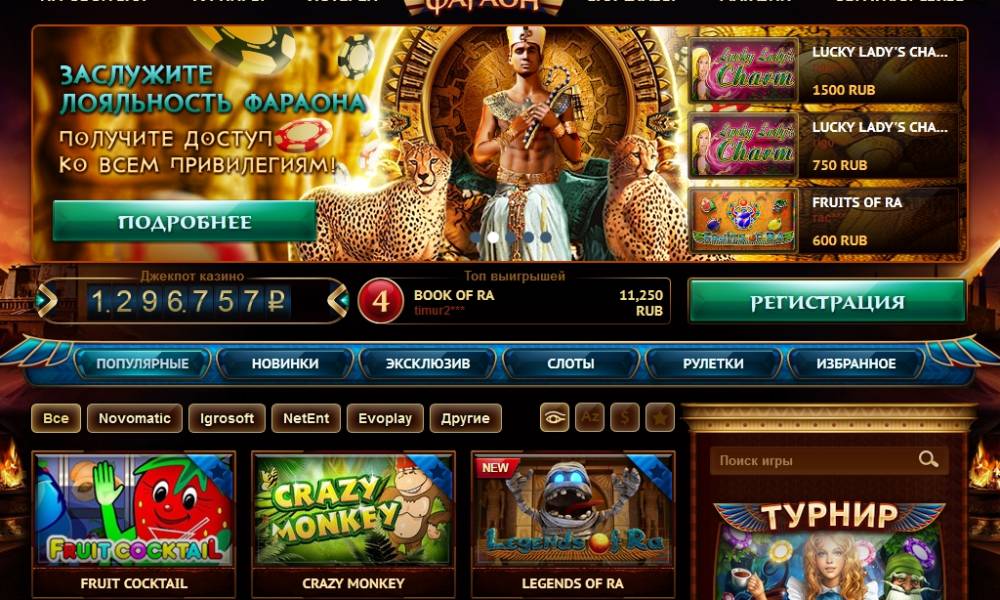1000x600 pixels.
Task: Click the Подробнее banner button
Action: (184, 221)
